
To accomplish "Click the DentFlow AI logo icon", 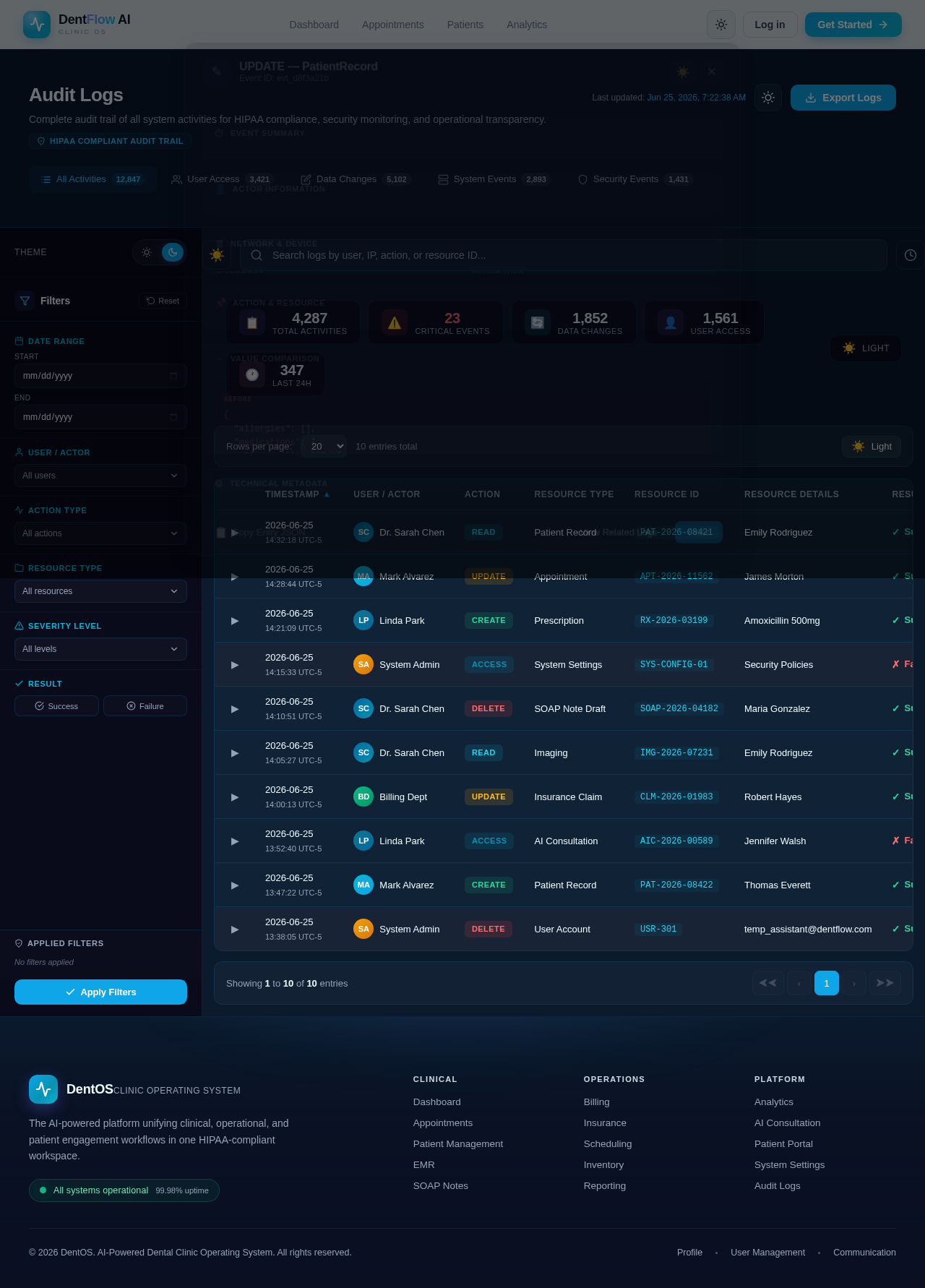I will pyautogui.click(x=37, y=25).
